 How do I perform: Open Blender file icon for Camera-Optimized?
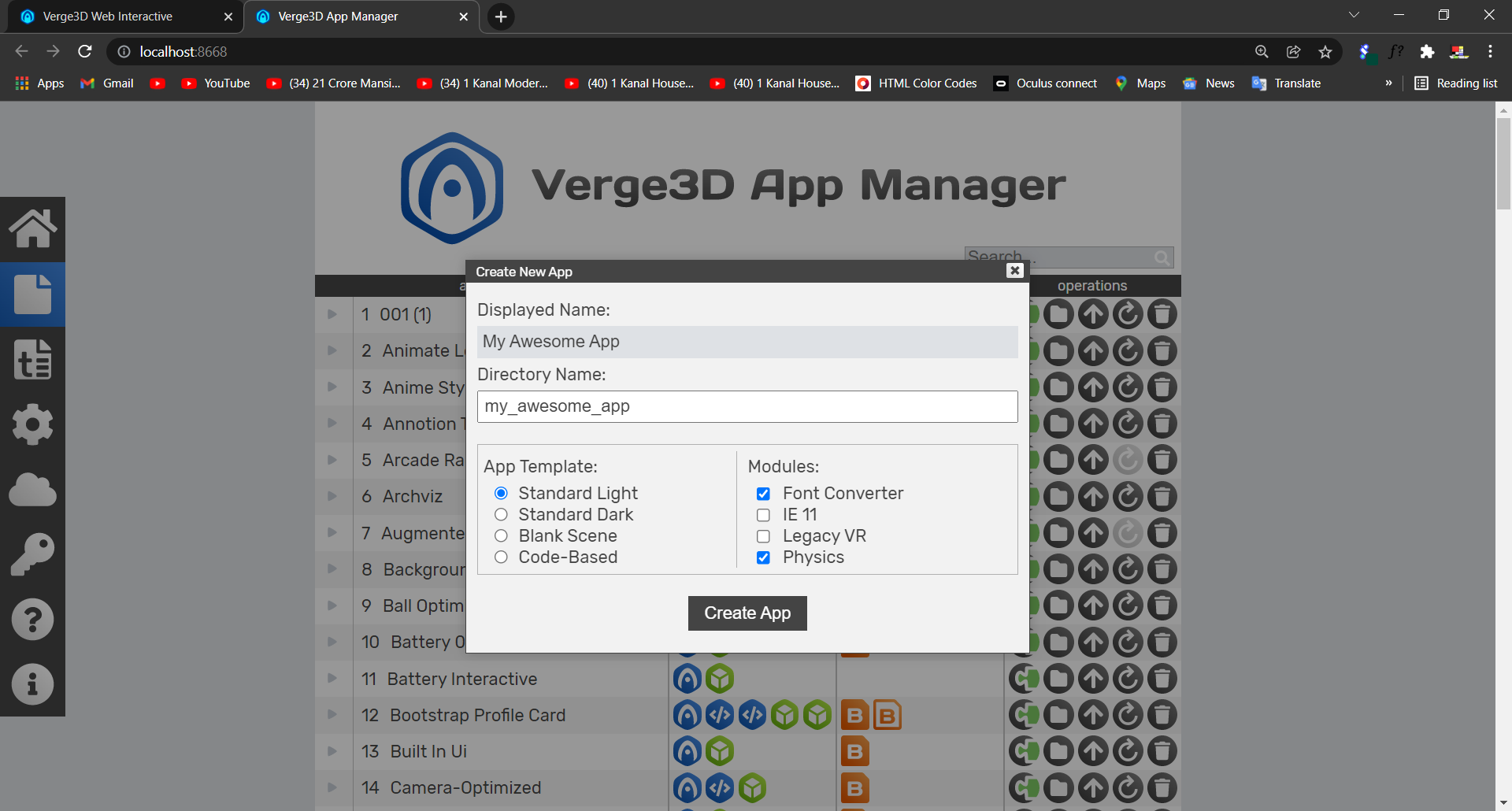(x=855, y=787)
